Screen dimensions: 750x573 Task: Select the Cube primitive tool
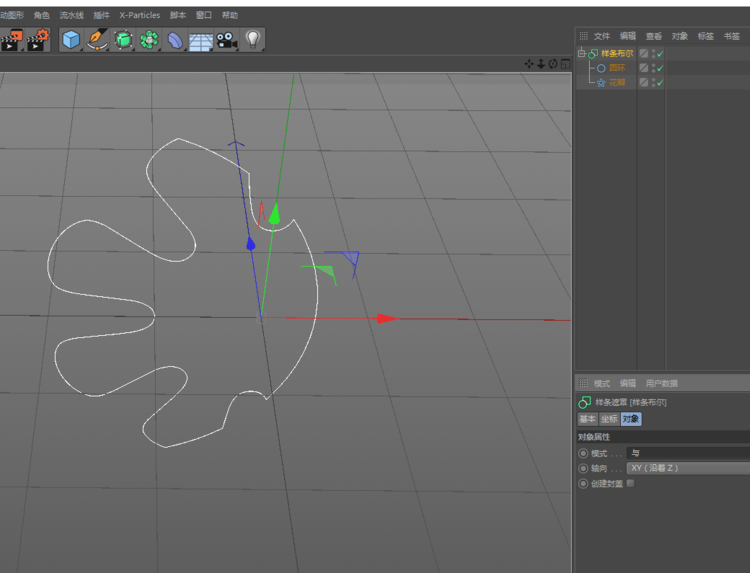click(x=71, y=40)
